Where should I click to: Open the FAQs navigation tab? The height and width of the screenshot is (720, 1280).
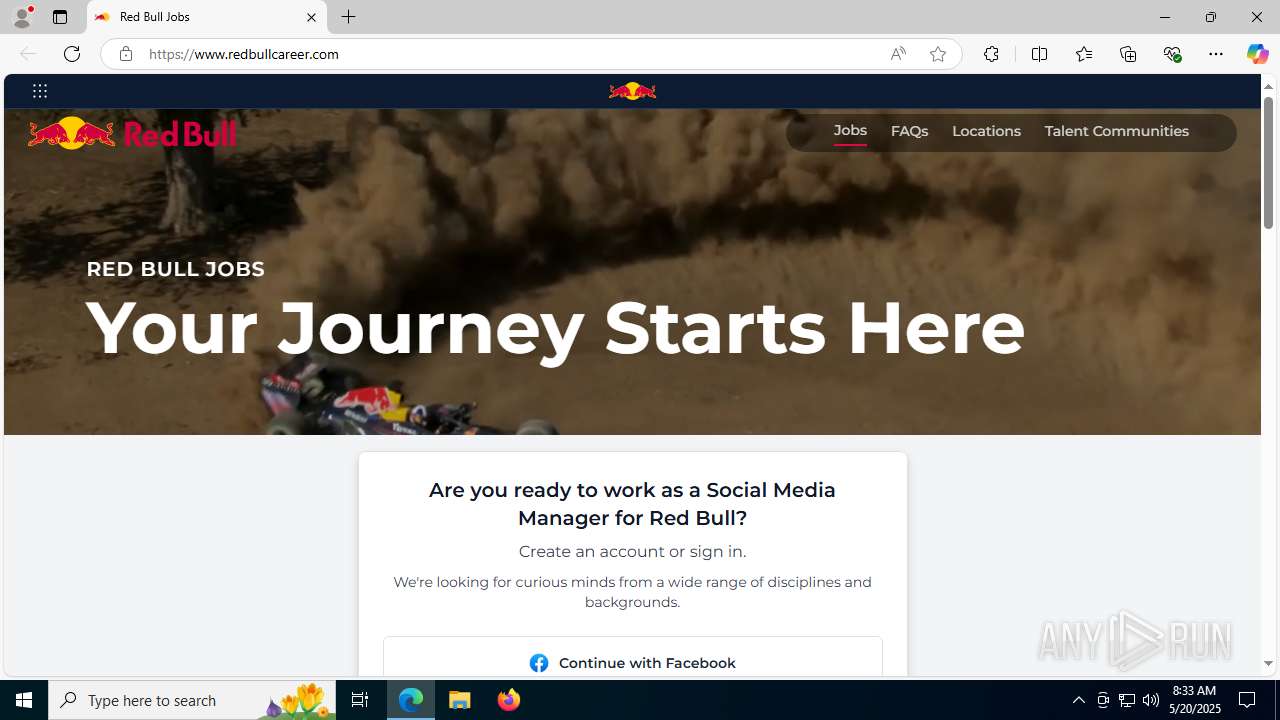[909, 131]
